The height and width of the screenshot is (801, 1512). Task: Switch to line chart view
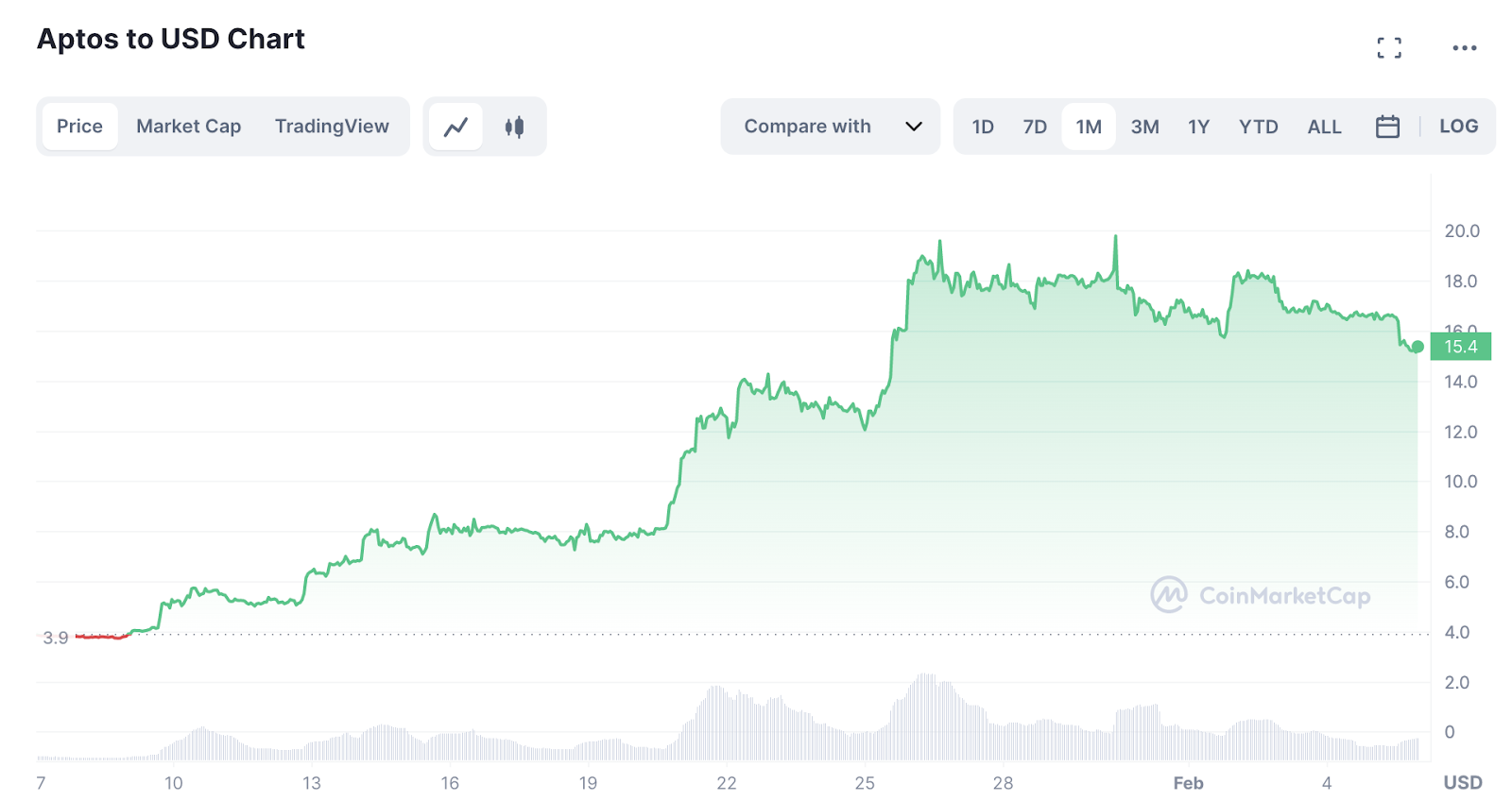456,127
